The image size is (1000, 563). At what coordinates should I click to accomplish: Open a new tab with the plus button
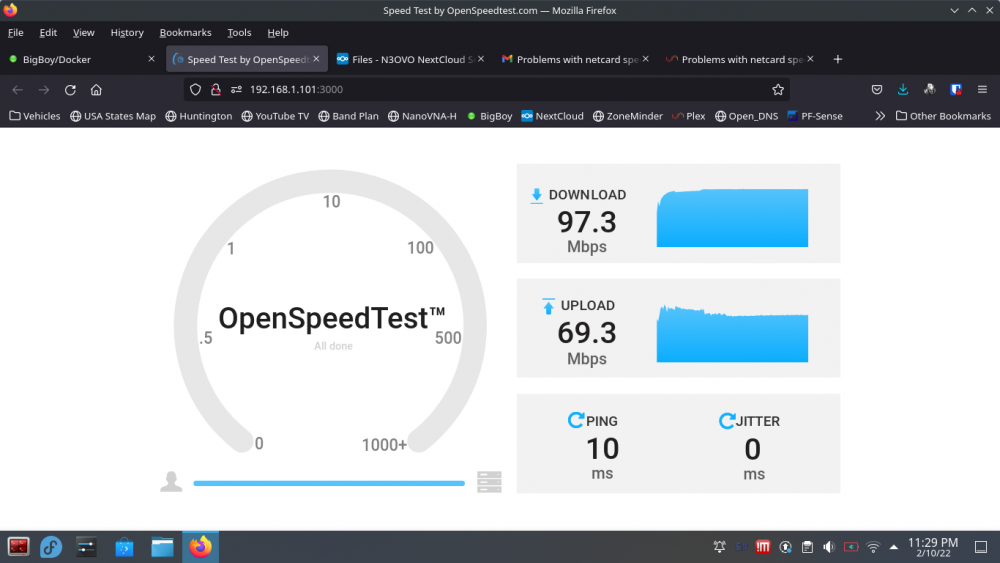(837, 59)
